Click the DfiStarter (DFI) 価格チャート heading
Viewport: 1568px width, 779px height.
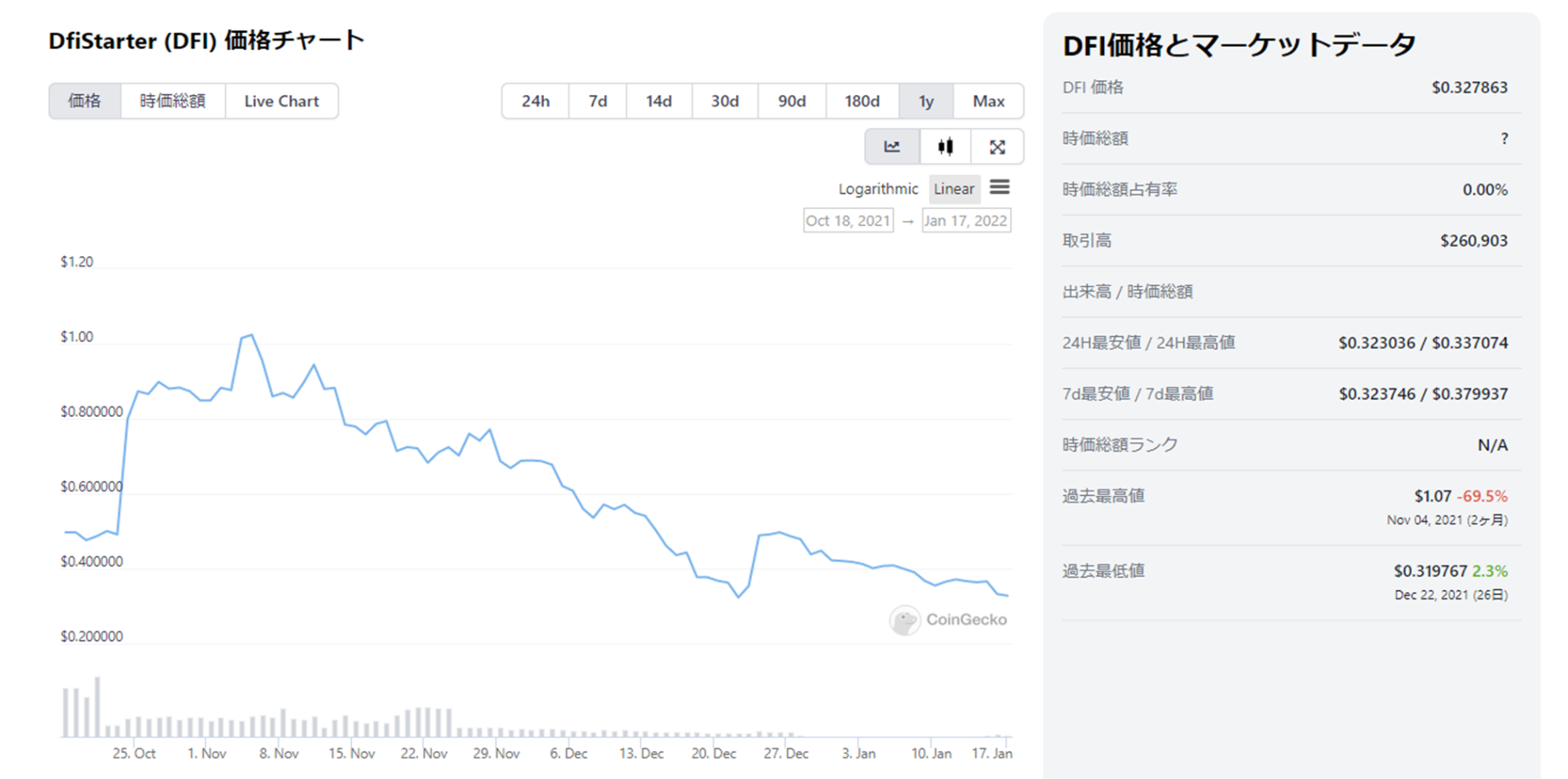206,40
